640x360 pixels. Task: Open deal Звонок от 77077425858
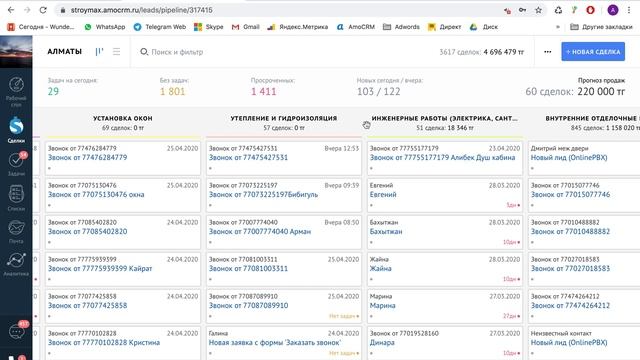tap(88, 306)
